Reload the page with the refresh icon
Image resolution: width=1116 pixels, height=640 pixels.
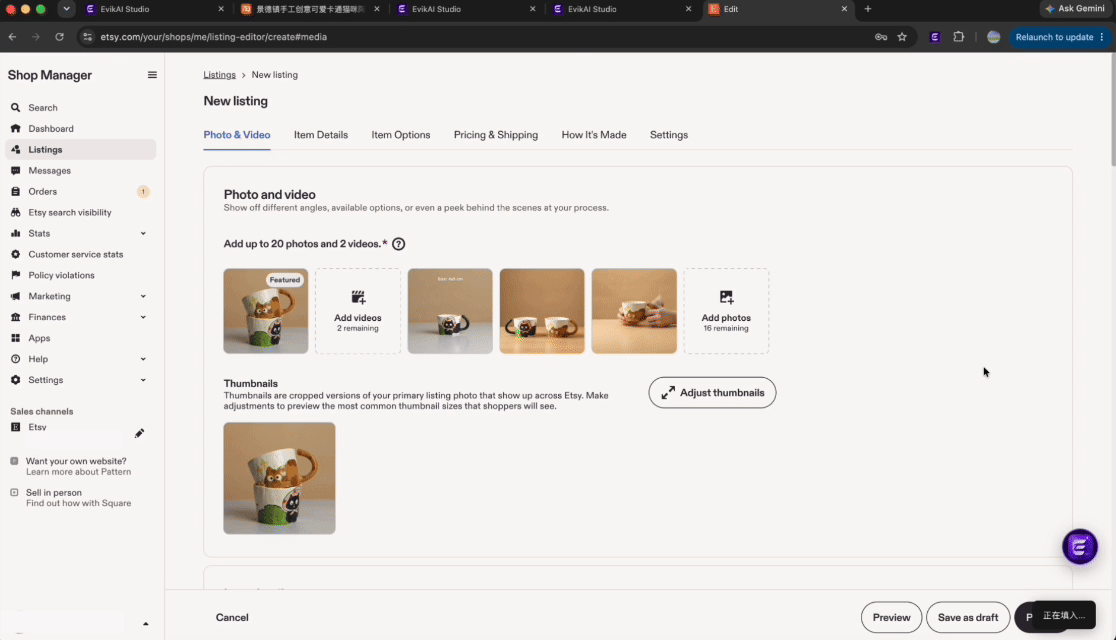tap(59, 37)
